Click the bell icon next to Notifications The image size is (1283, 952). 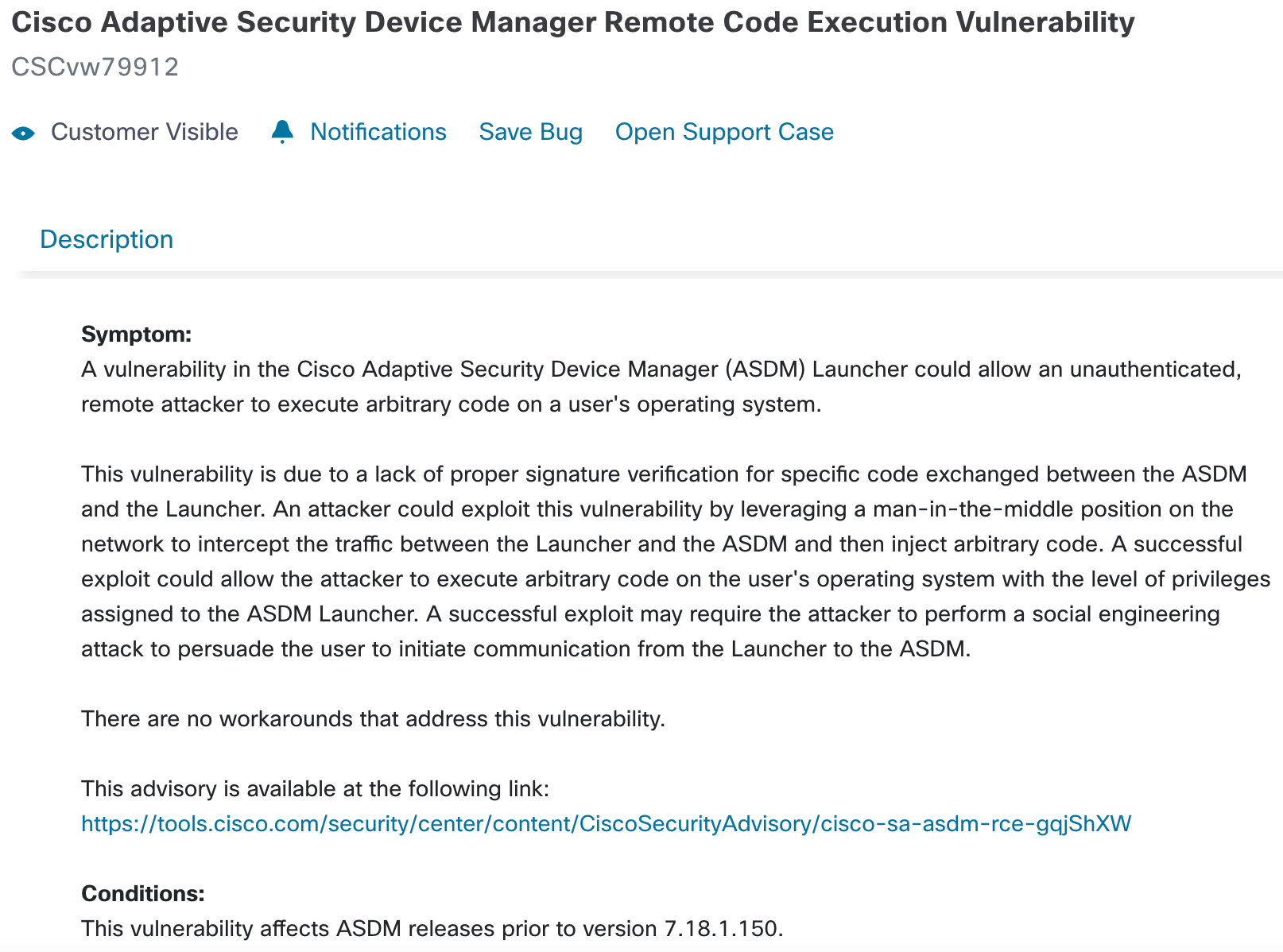coord(282,132)
